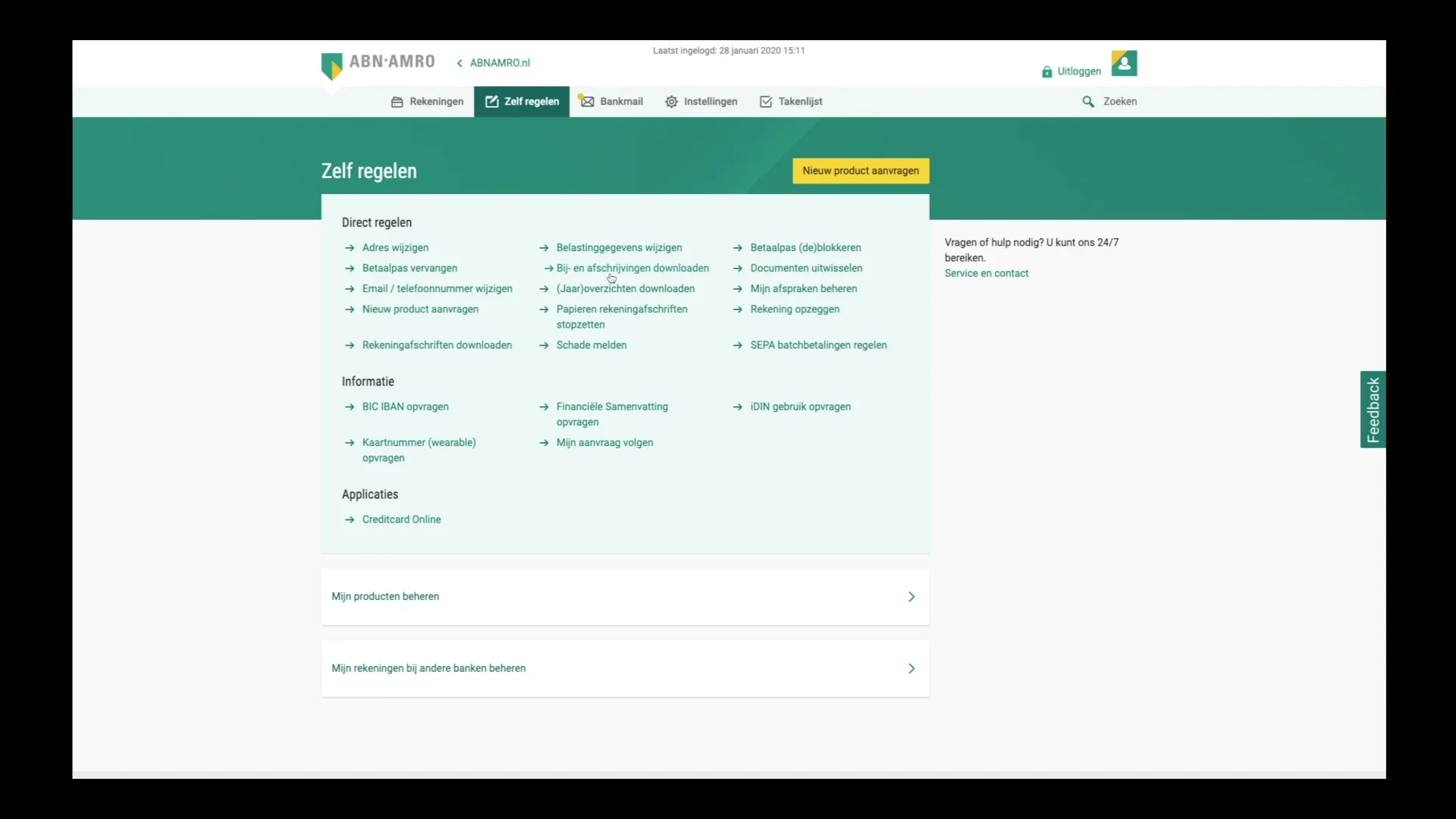Select the Rekeningen wallet icon

pyautogui.click(x=397, y=101)
